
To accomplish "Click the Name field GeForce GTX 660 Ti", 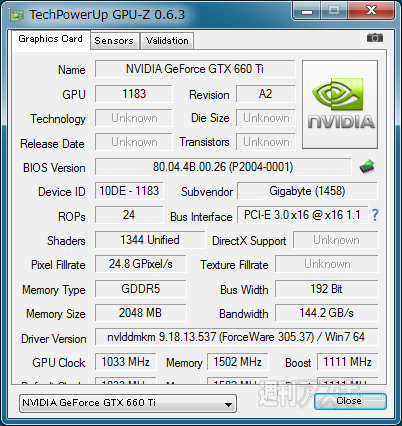I will click(195, 69).
